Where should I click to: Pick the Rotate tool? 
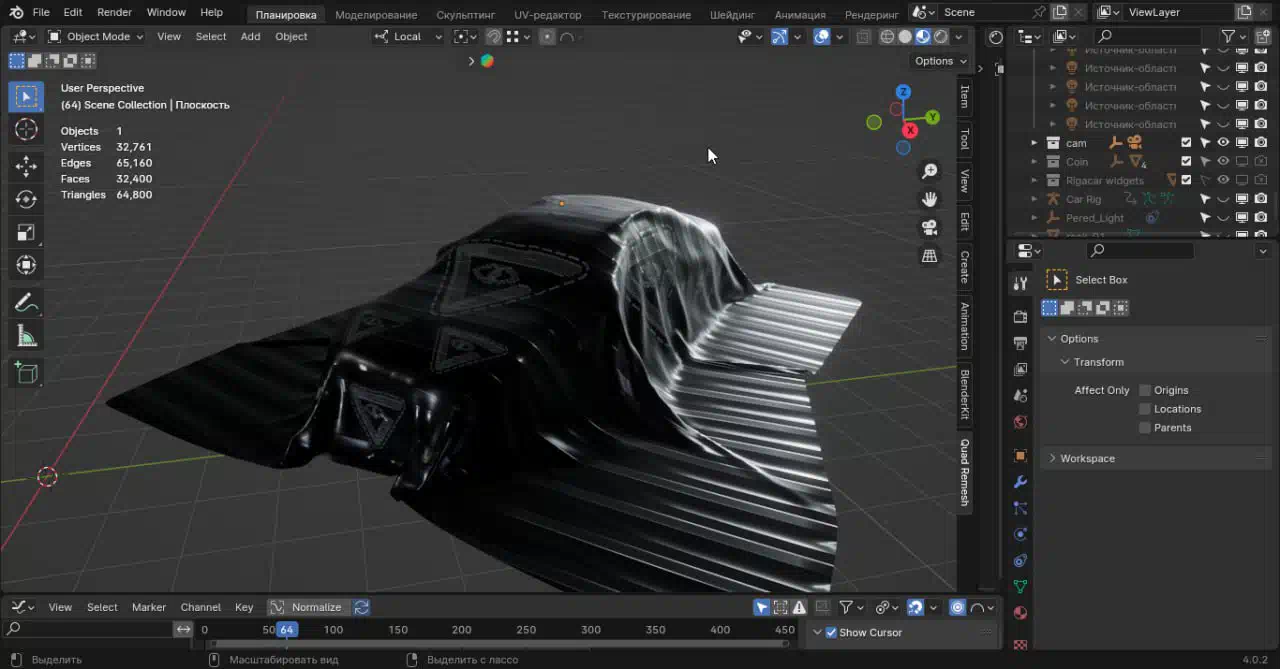27,199
